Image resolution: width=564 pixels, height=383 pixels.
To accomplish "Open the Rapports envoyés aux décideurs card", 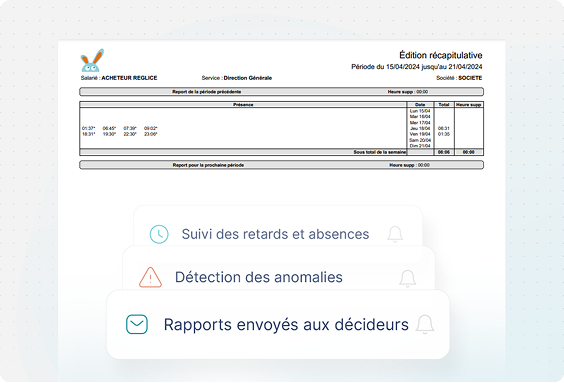I will click(x=278, y=324).
